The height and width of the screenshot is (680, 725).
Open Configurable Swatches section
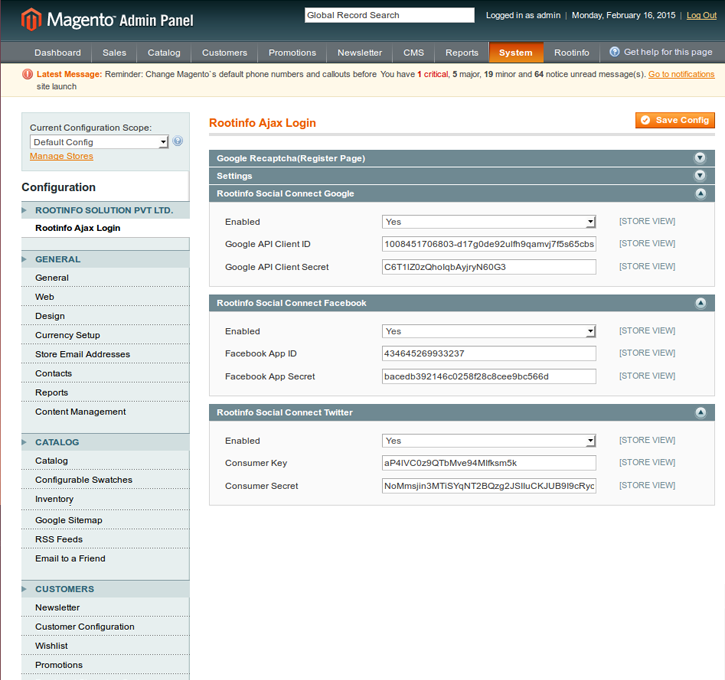point(105,480)
